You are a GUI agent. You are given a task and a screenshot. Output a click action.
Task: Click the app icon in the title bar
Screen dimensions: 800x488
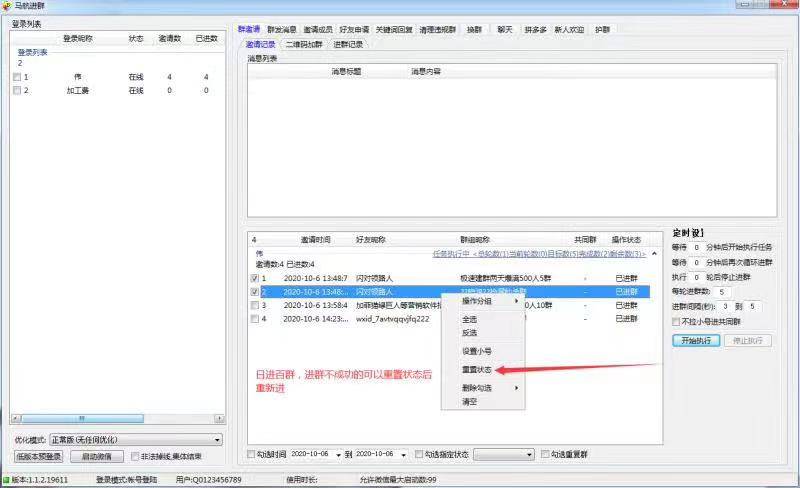[8, 6]
